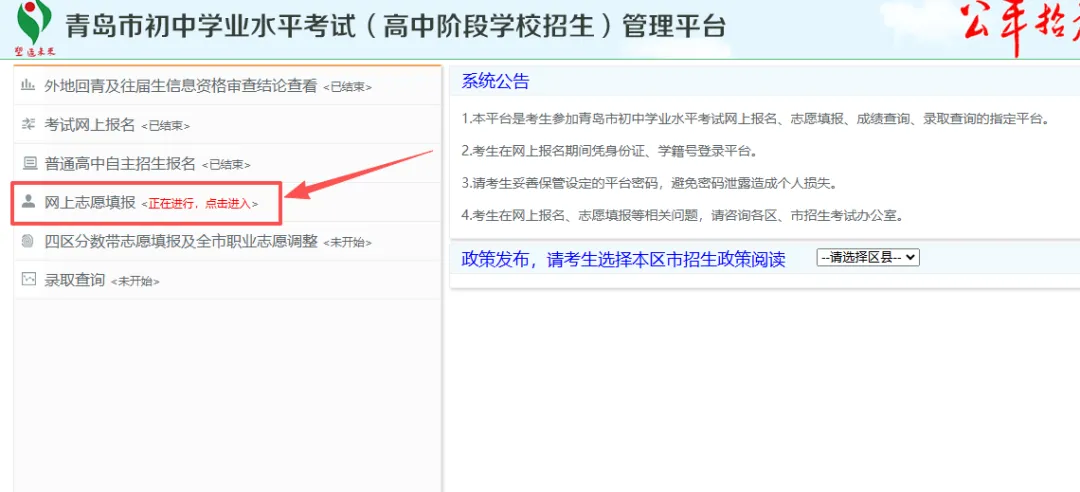Click the green and red platform logo

click(34, 29)
